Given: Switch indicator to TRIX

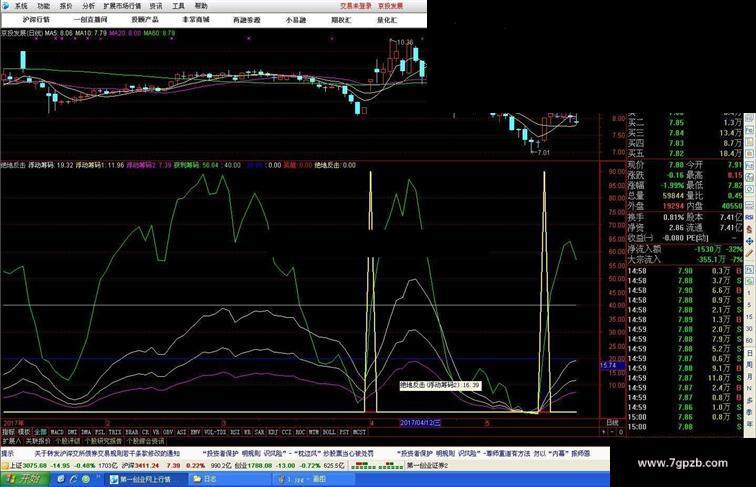Looking at the screenshot, I should coord(115,432).
